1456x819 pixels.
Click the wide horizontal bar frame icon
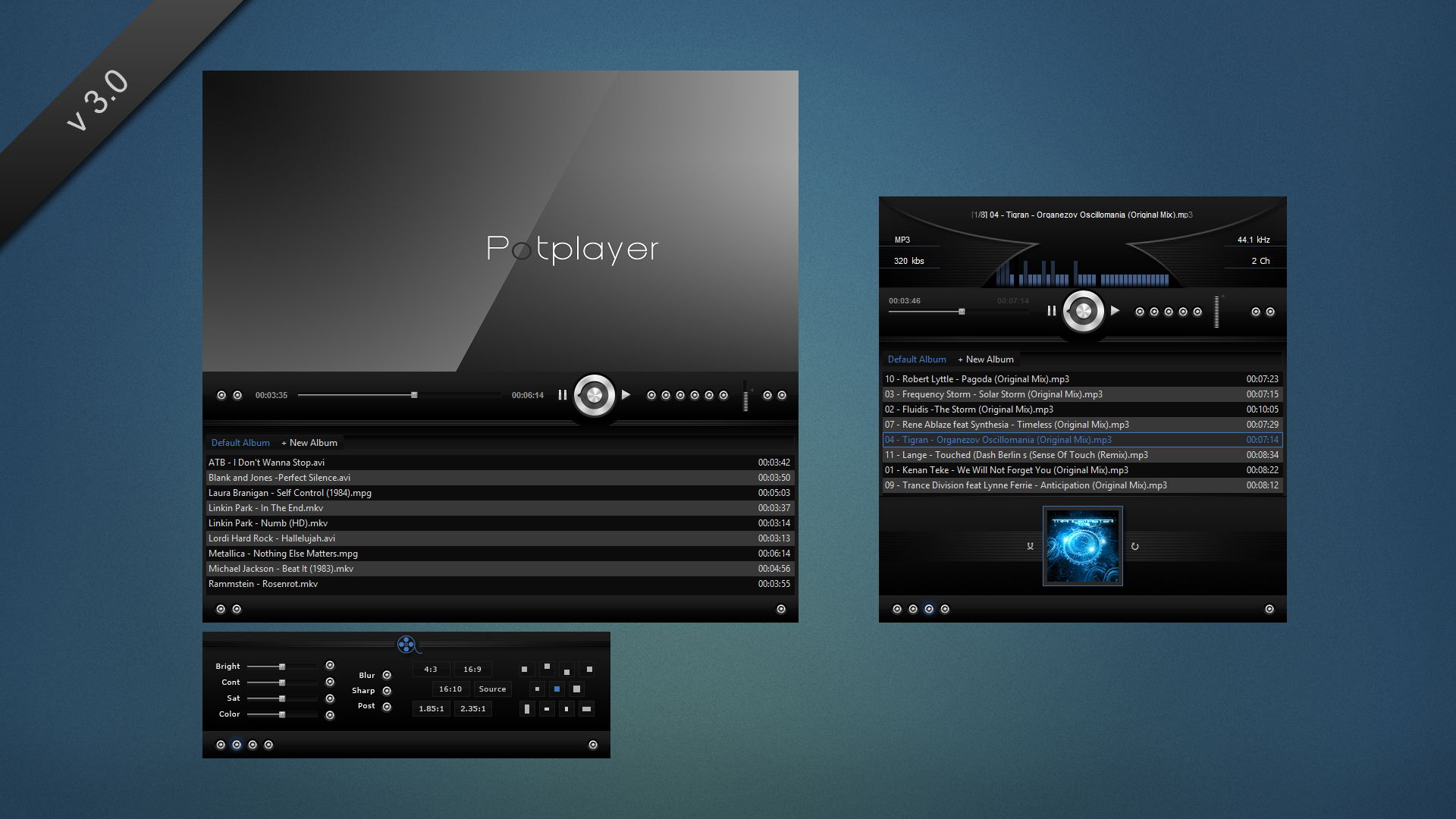point(586,709)
